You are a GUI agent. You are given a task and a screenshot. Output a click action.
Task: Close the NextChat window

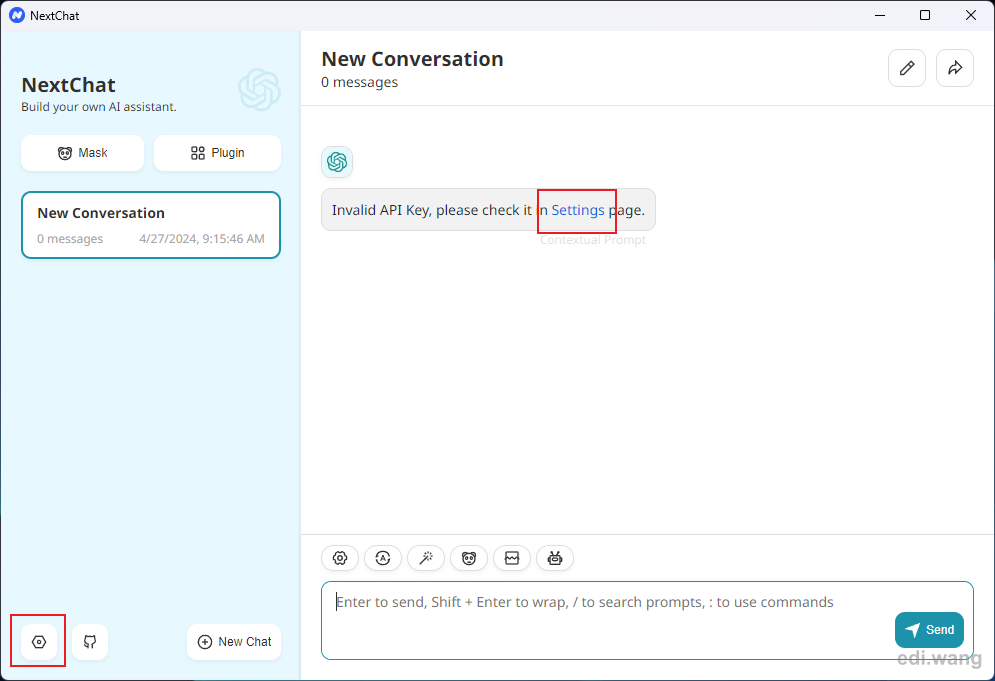tap(970, 15)
